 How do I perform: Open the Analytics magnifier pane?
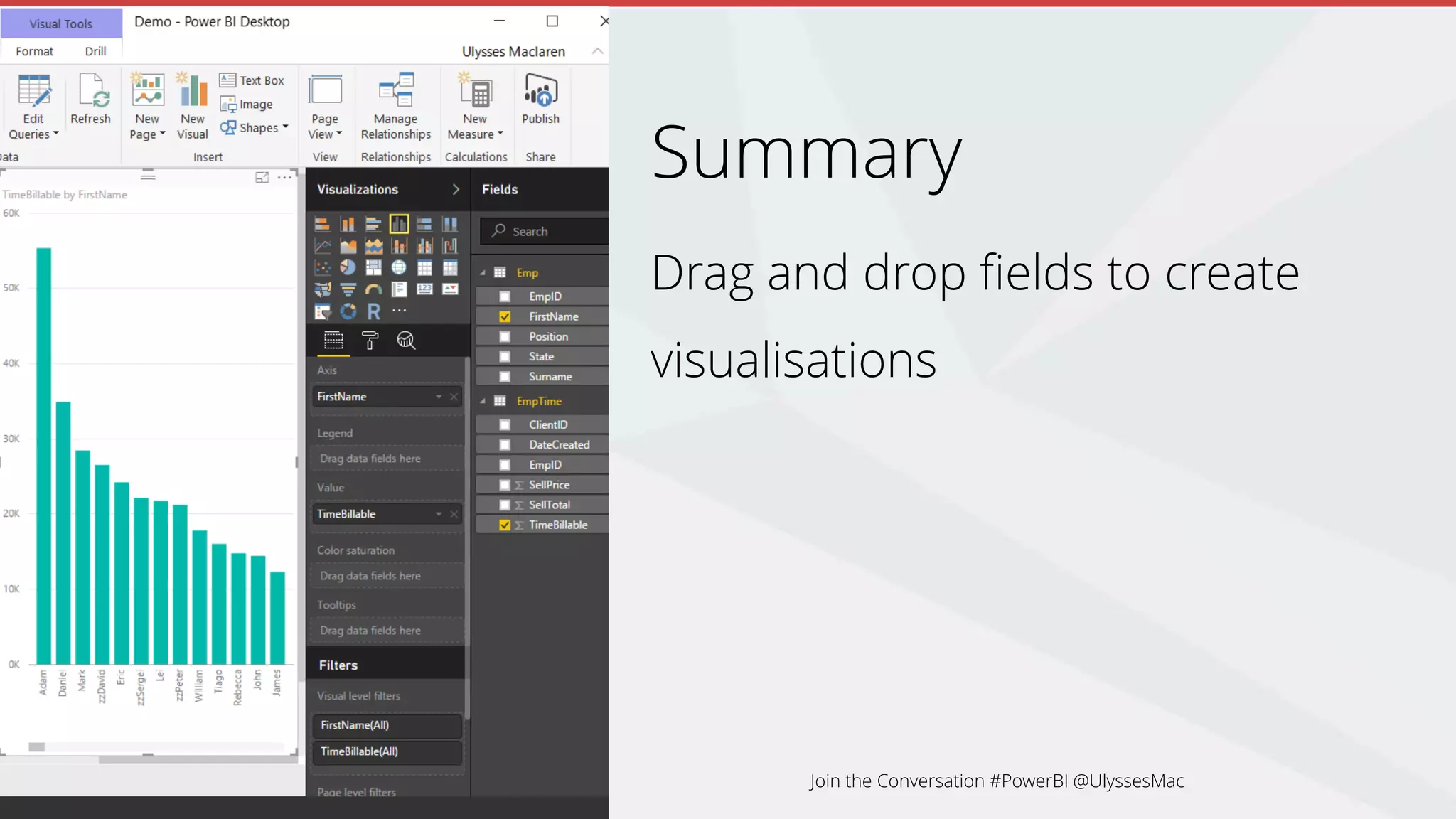(x=406, y=341)
